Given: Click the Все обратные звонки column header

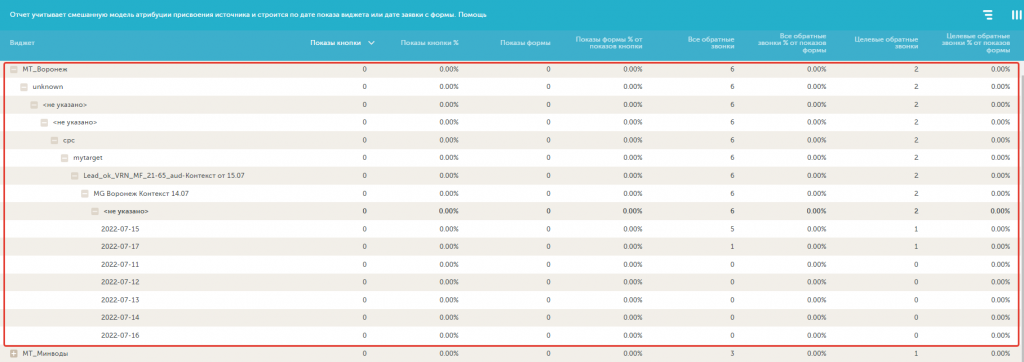Looking at the screenshot, I should click(711, 42).
